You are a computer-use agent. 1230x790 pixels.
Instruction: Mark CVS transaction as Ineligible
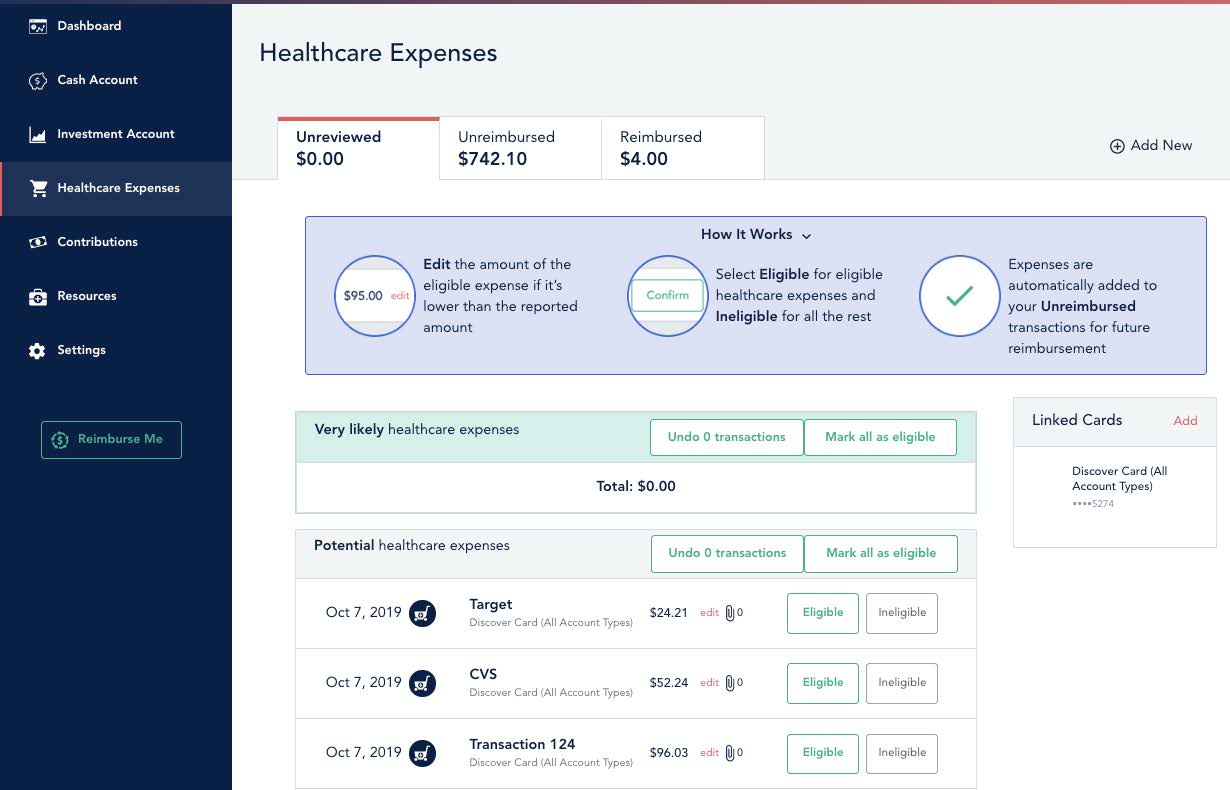click(x=901, y=683)
